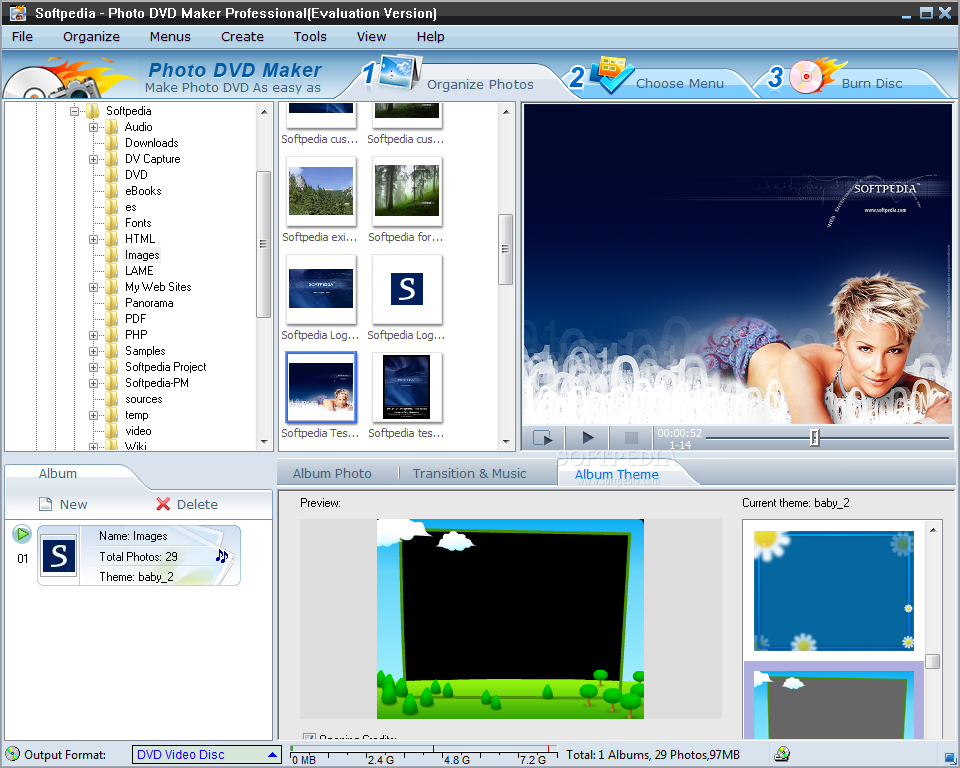Click the Images album S cover thumbnail

tap(59, 556)
